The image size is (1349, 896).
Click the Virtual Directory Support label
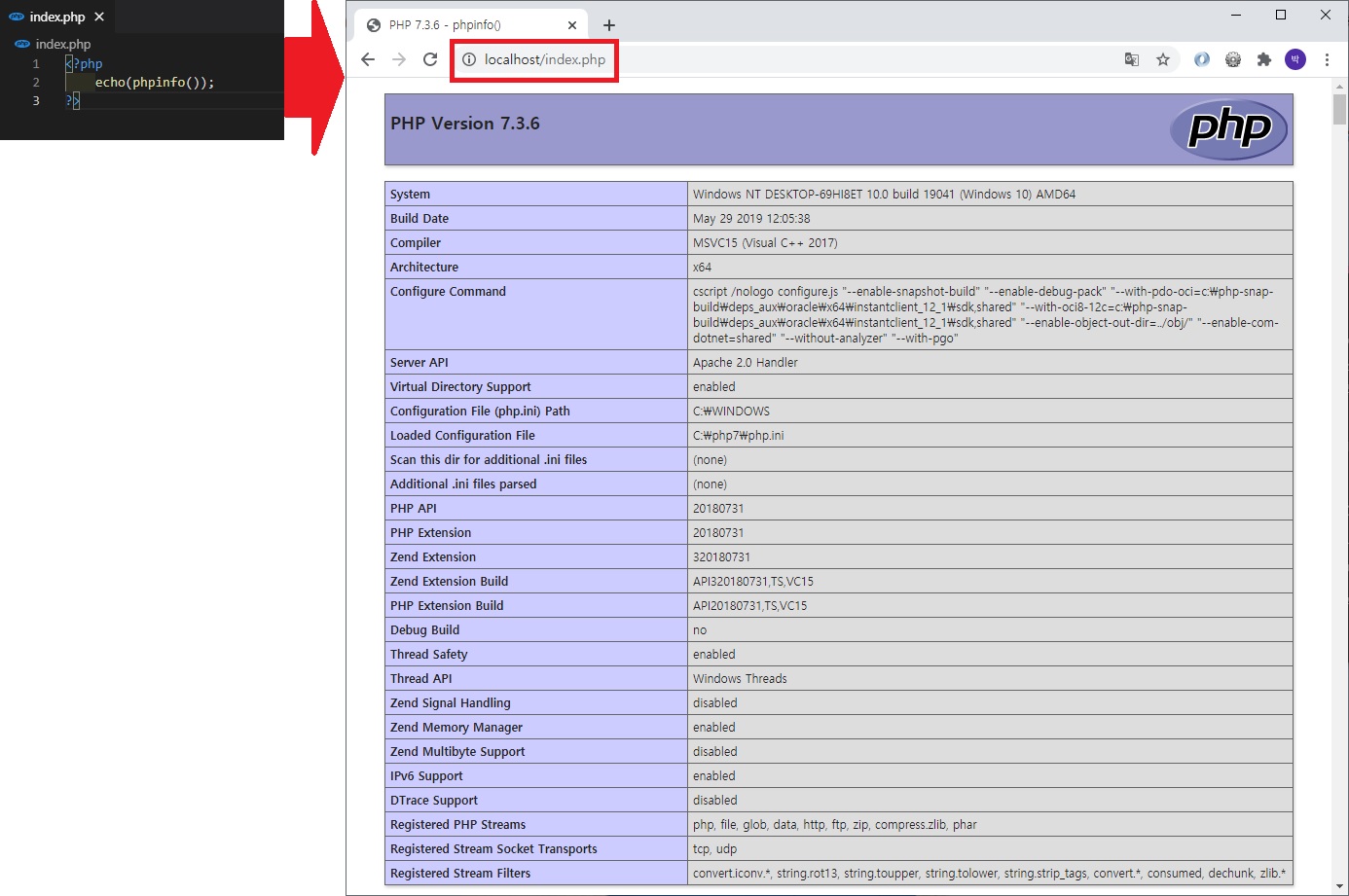[460, 387]
